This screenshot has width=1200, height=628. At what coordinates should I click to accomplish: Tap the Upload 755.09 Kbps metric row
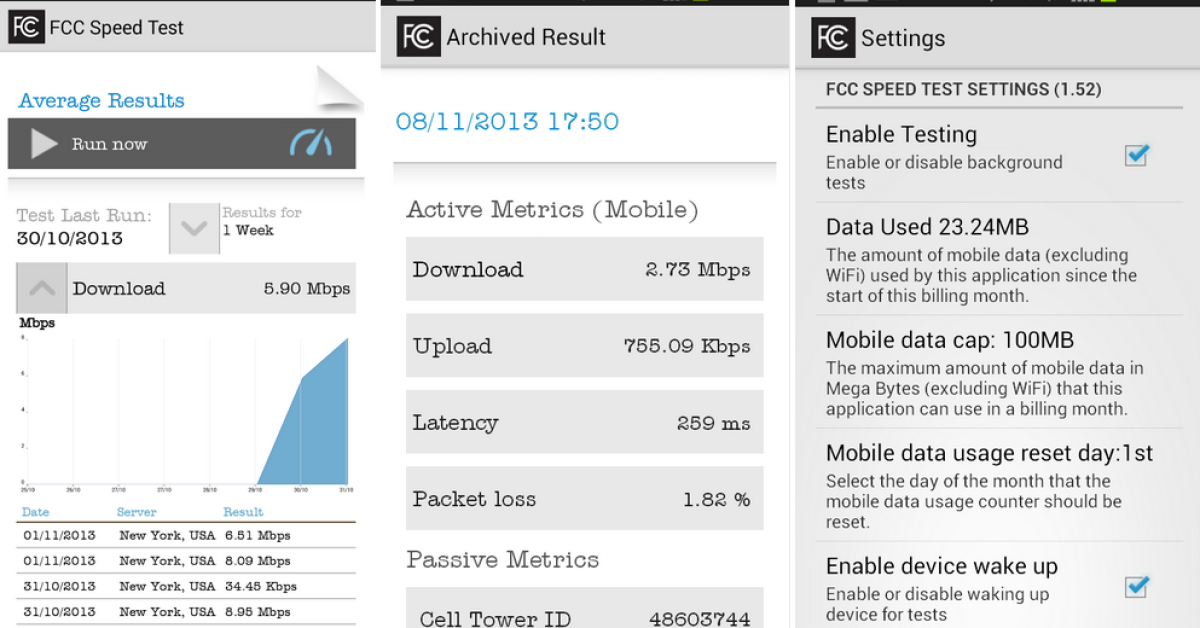[x=584, y=346]
